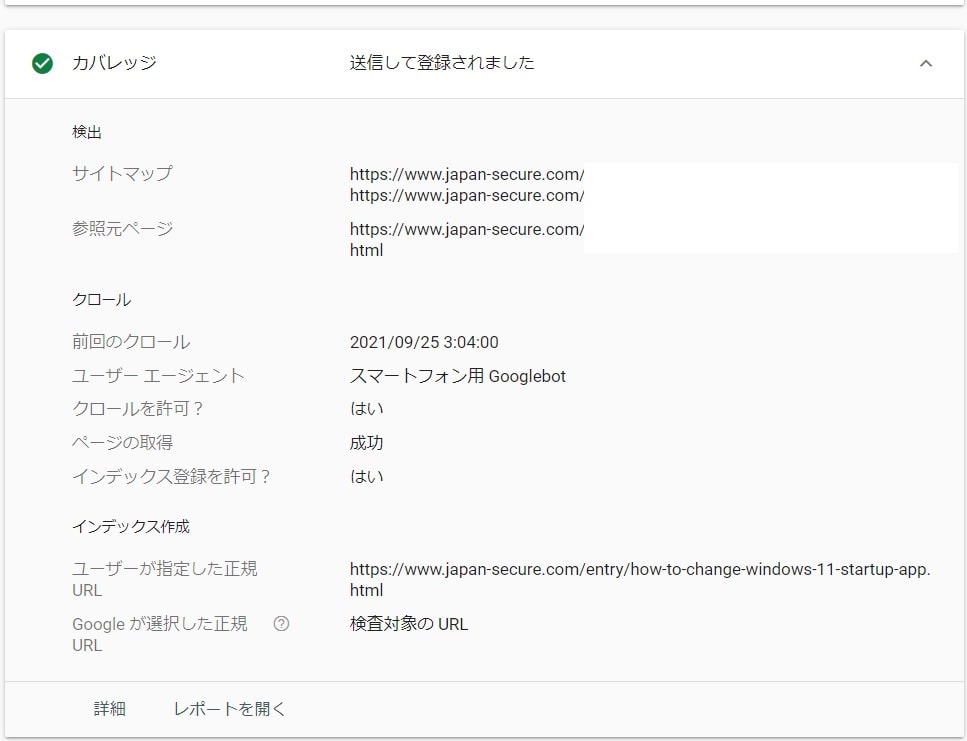Click the green checkmark icon beside カバレッジ
The image size is (967, 741).
tap(43, 63)
